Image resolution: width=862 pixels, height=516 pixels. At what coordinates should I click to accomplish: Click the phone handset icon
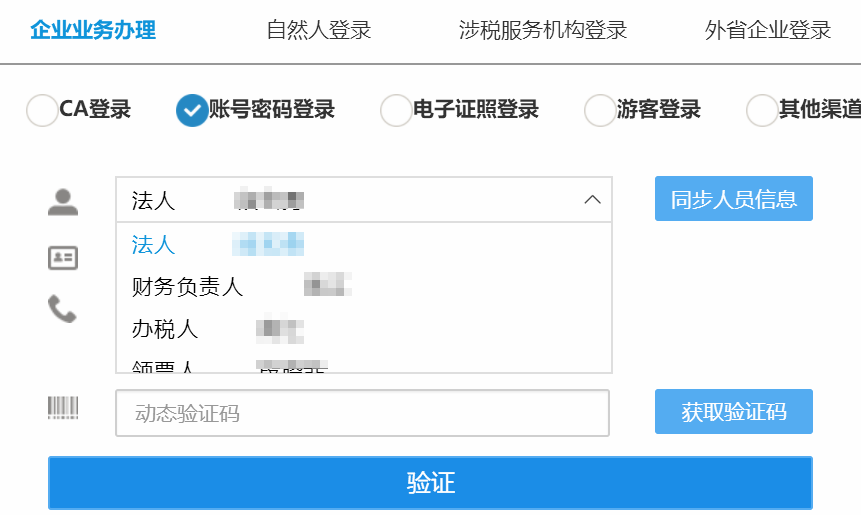click(x=62, y=309)
